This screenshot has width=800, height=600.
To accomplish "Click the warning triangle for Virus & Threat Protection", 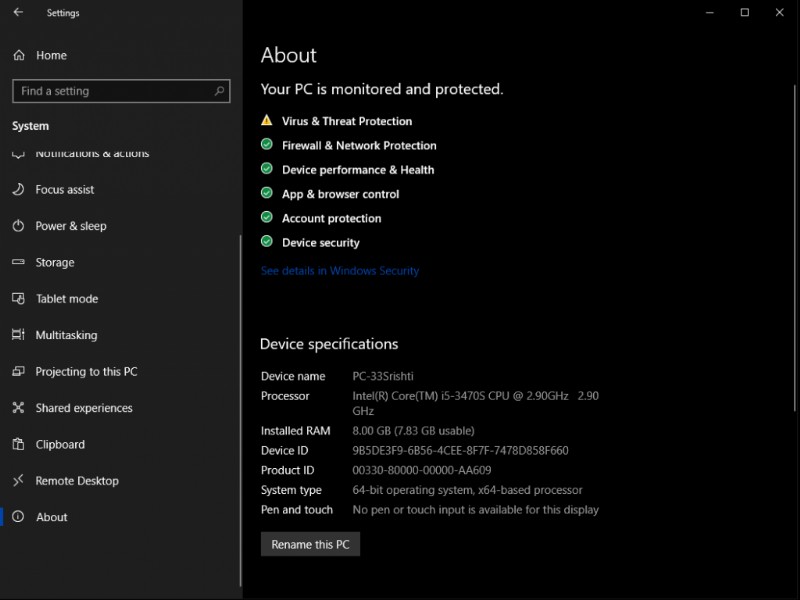I will tap(266, 119).
